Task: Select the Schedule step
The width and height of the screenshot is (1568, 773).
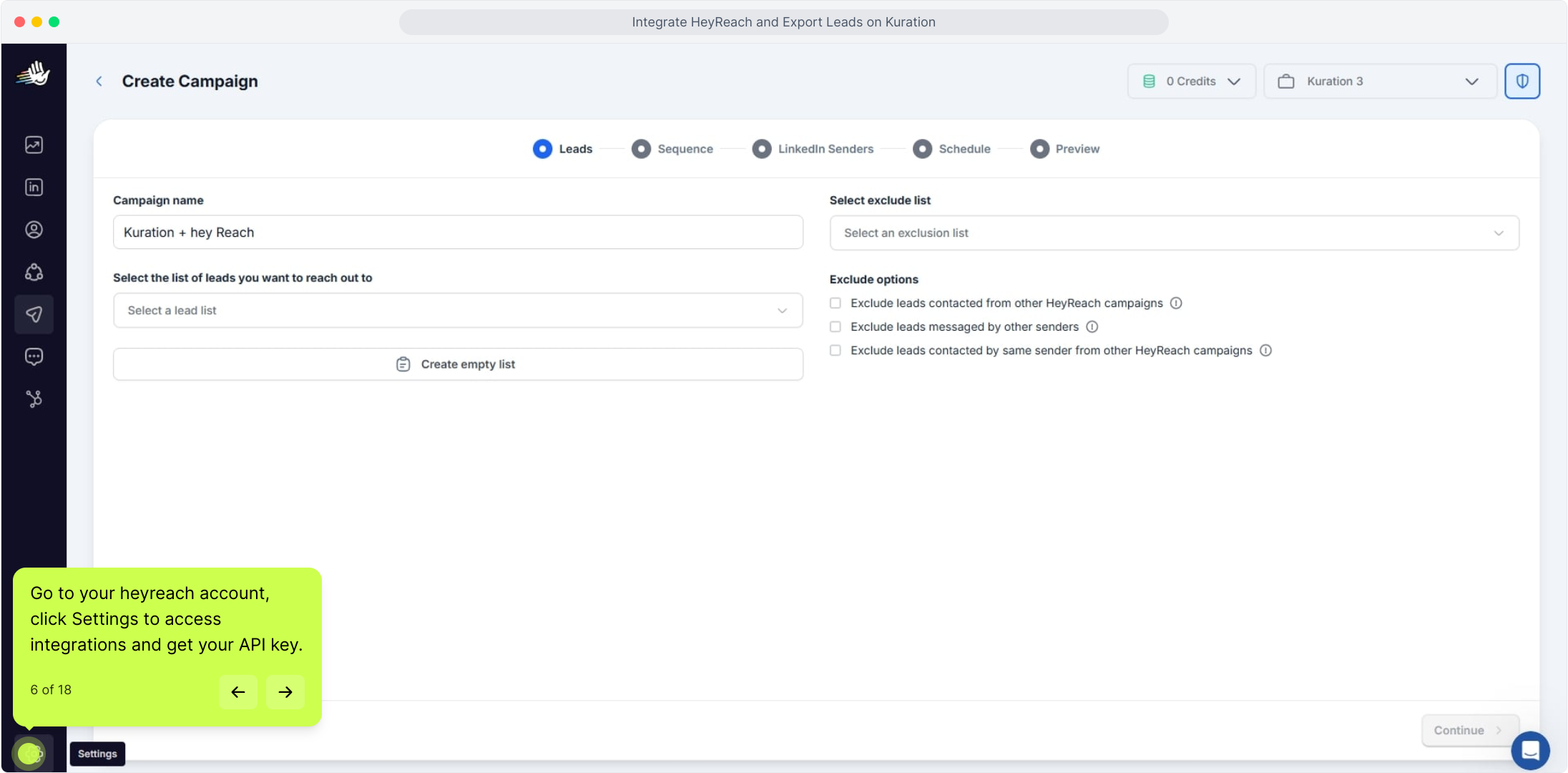Action: 952,149
